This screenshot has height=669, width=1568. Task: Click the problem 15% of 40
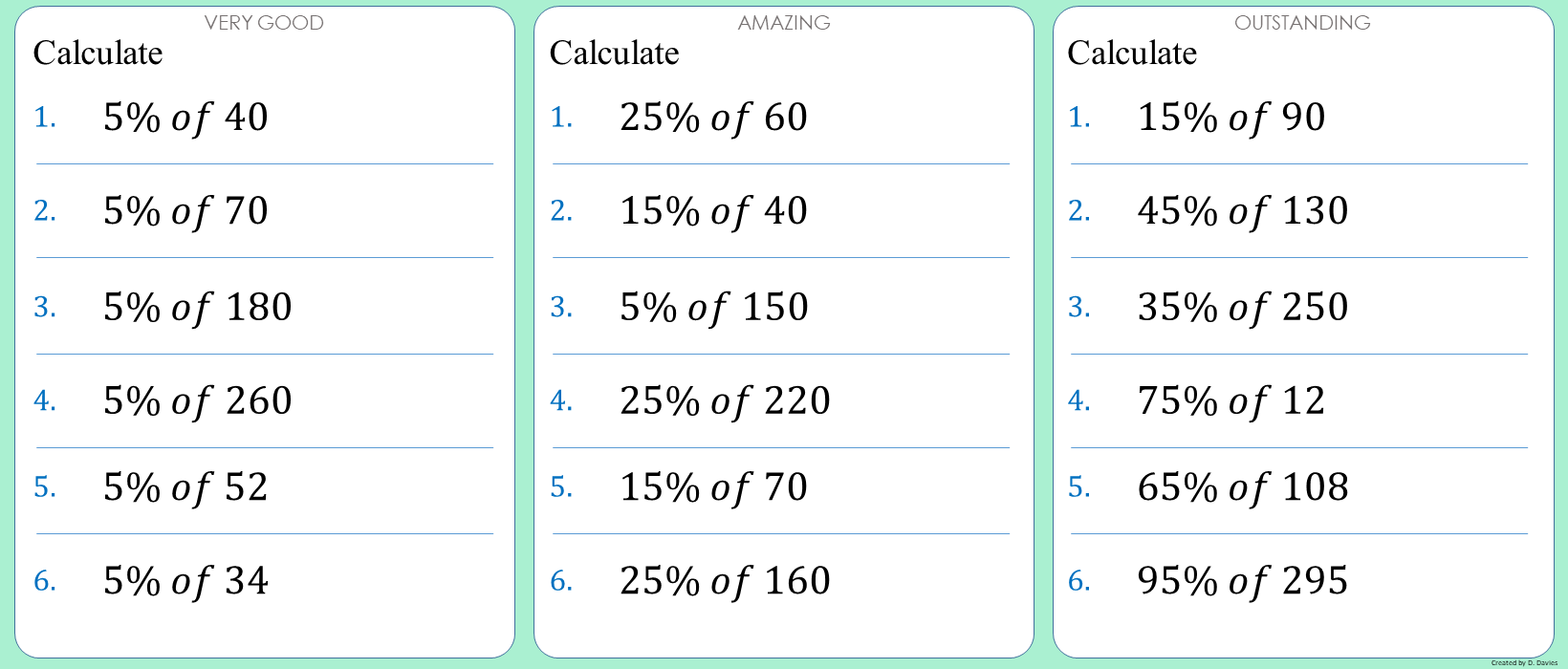713,211
